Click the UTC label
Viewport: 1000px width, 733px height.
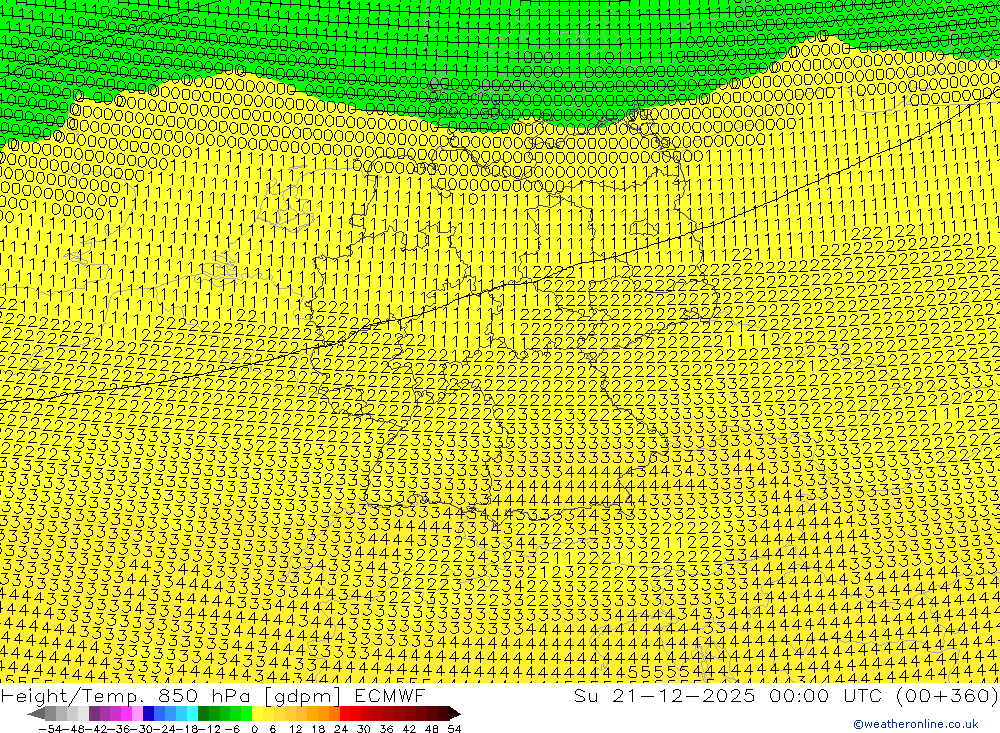tap(863, 695)
